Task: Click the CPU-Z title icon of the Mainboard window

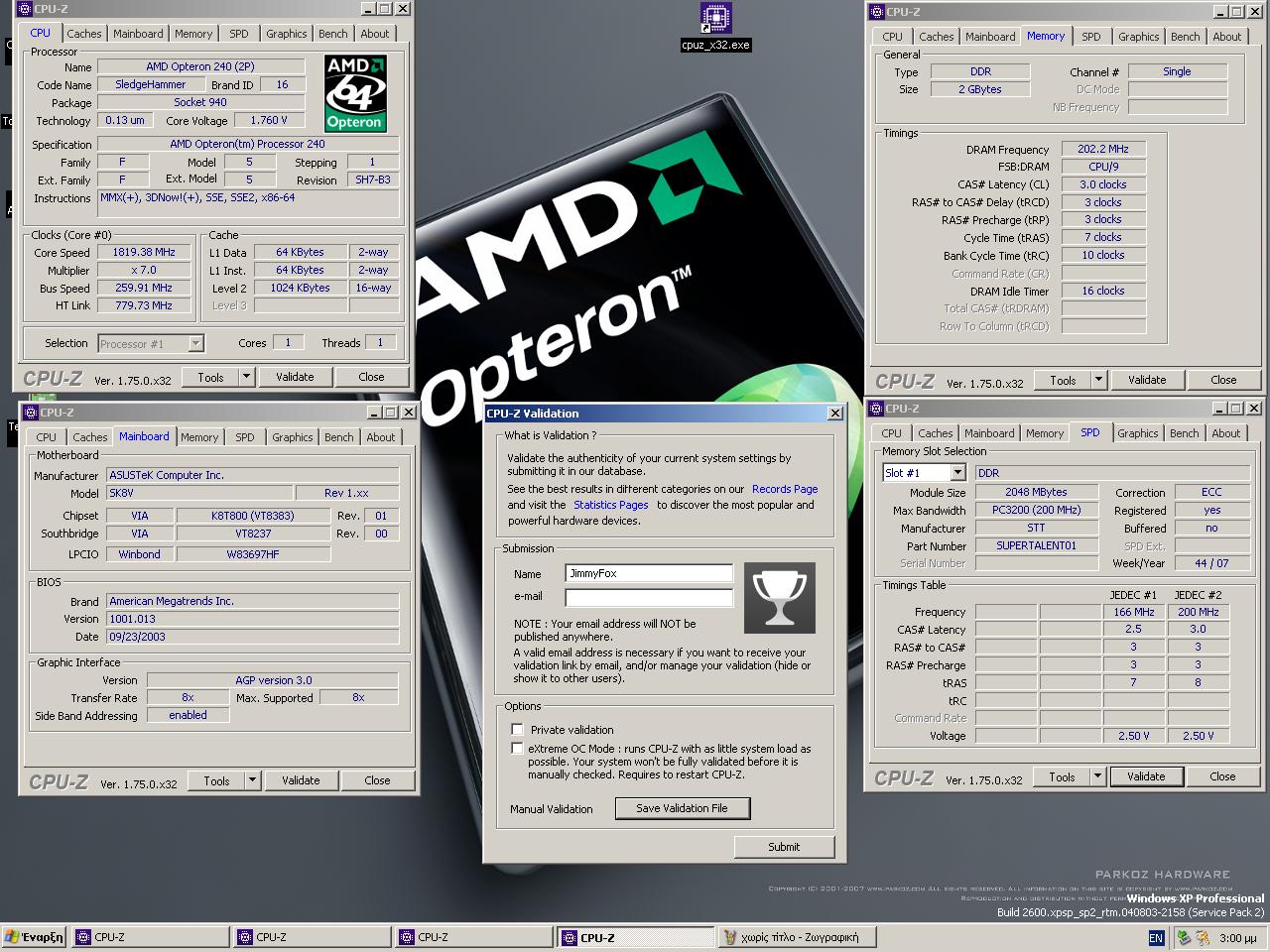Action: 30,413
